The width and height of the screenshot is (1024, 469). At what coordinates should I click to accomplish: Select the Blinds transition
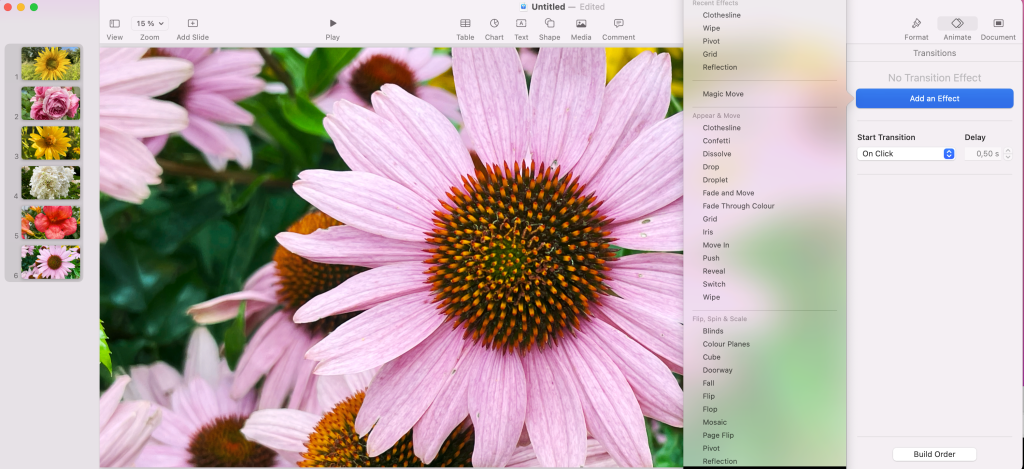(712, 331)
